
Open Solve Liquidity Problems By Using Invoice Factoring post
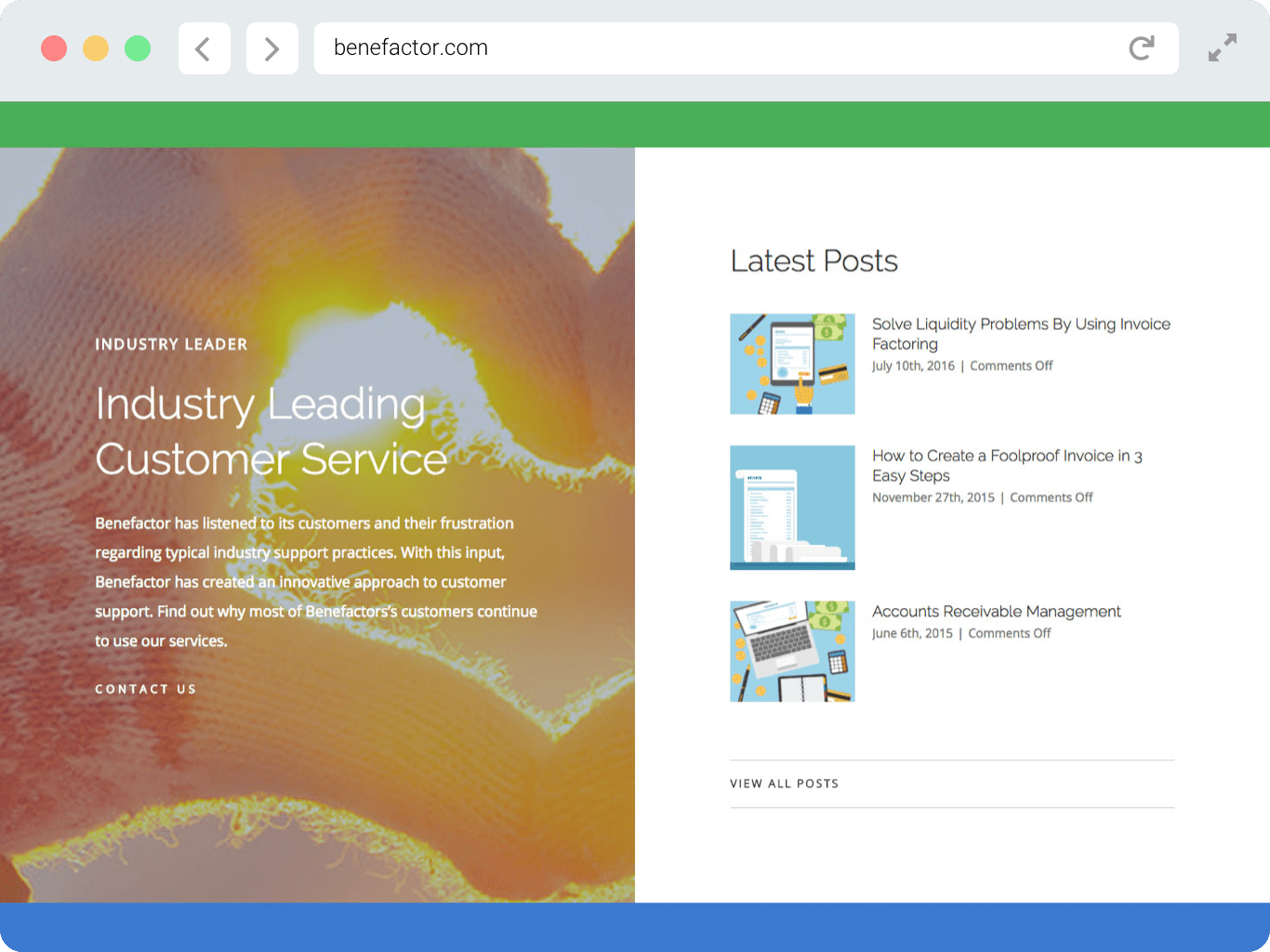(x=1021, y=334)
